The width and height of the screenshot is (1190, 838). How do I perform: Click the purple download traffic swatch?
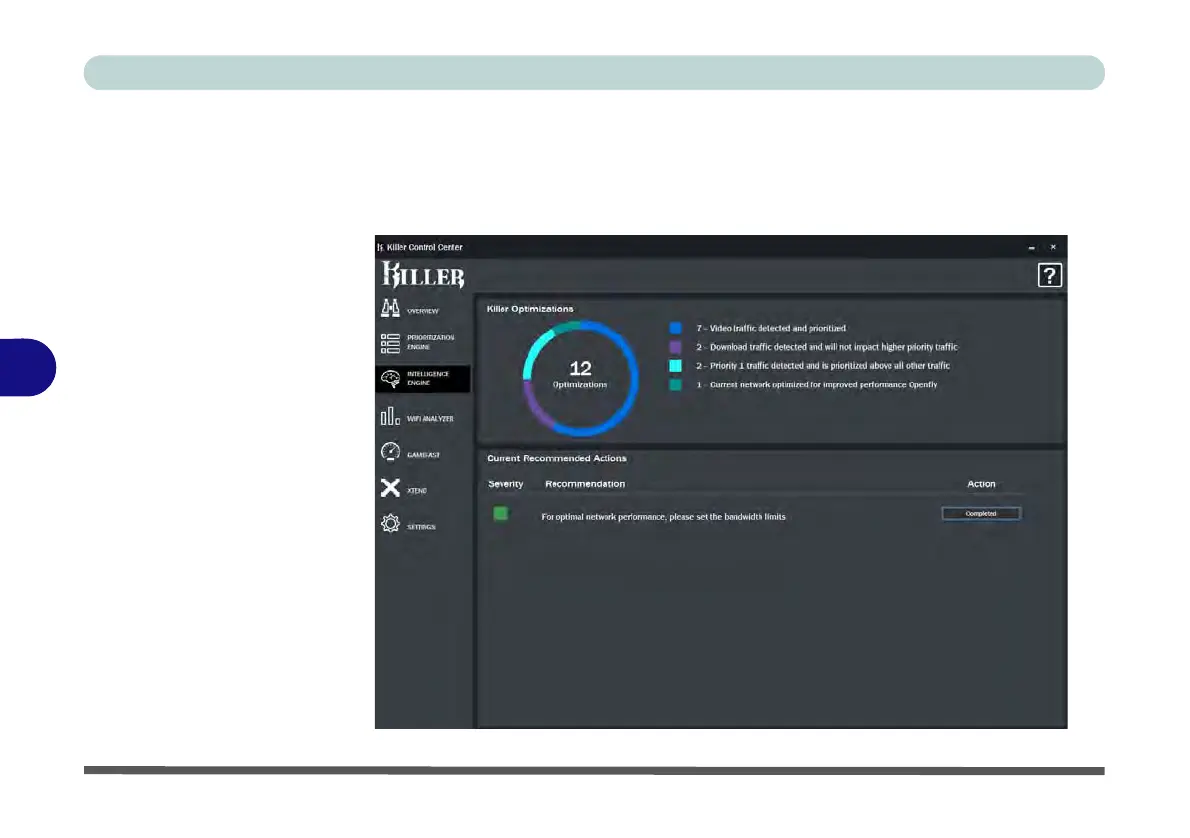(x=675, y=347)
